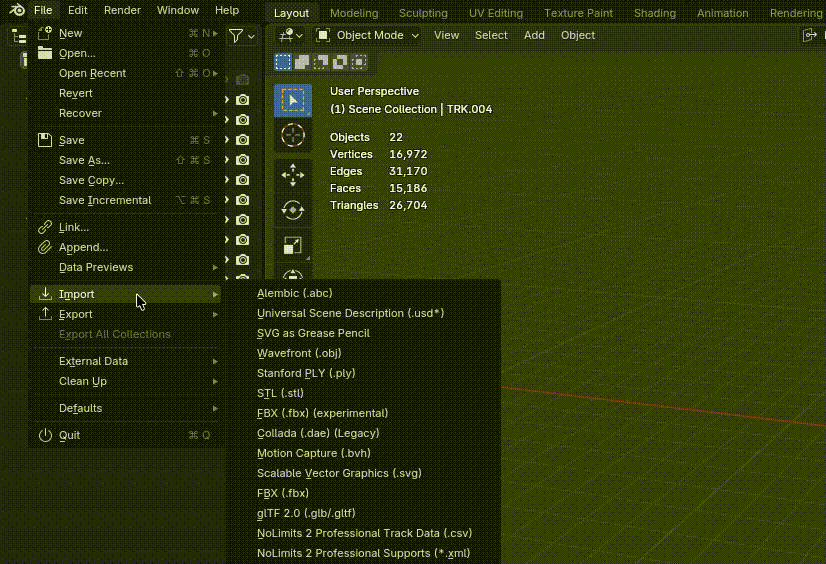Screen dimensions: 826x564
Task: Open the Object Mode dropdown
Action: [x=368, y=35]
